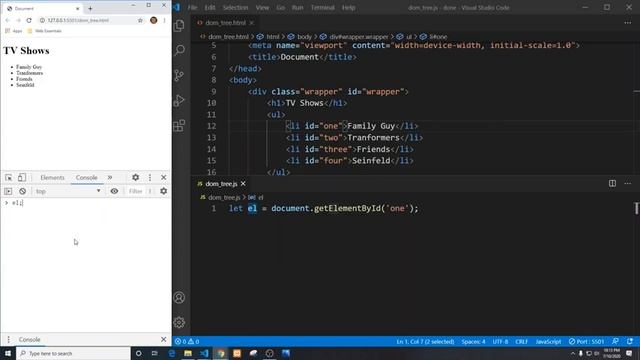Bookmark this page with the star icon

pyautogui.click(x=140, y=20)
